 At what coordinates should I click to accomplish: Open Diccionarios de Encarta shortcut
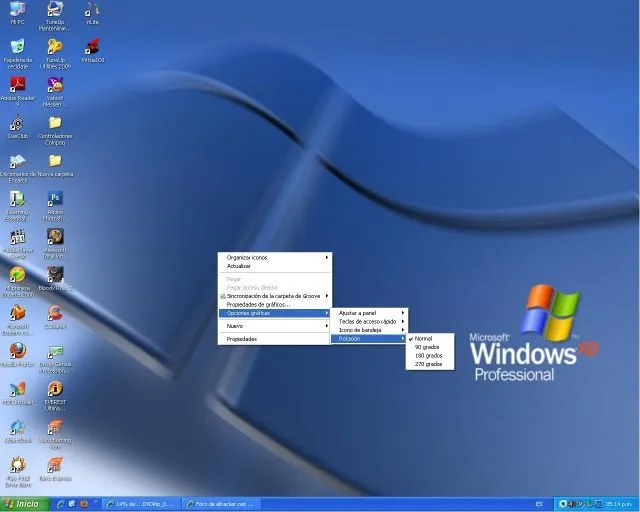(18, 168)
